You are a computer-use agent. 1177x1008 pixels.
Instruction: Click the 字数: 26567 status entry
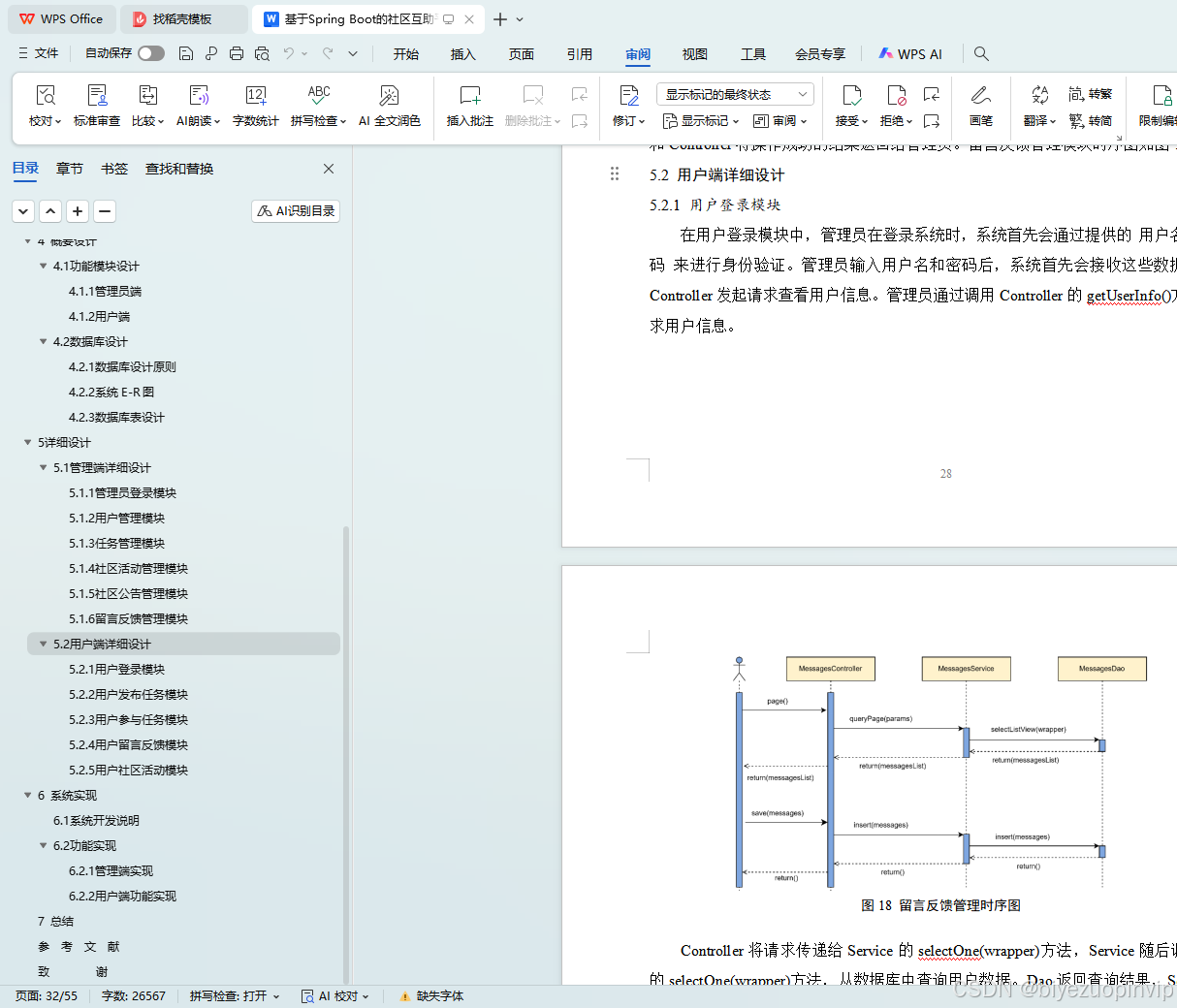click(x=134, y=996)
